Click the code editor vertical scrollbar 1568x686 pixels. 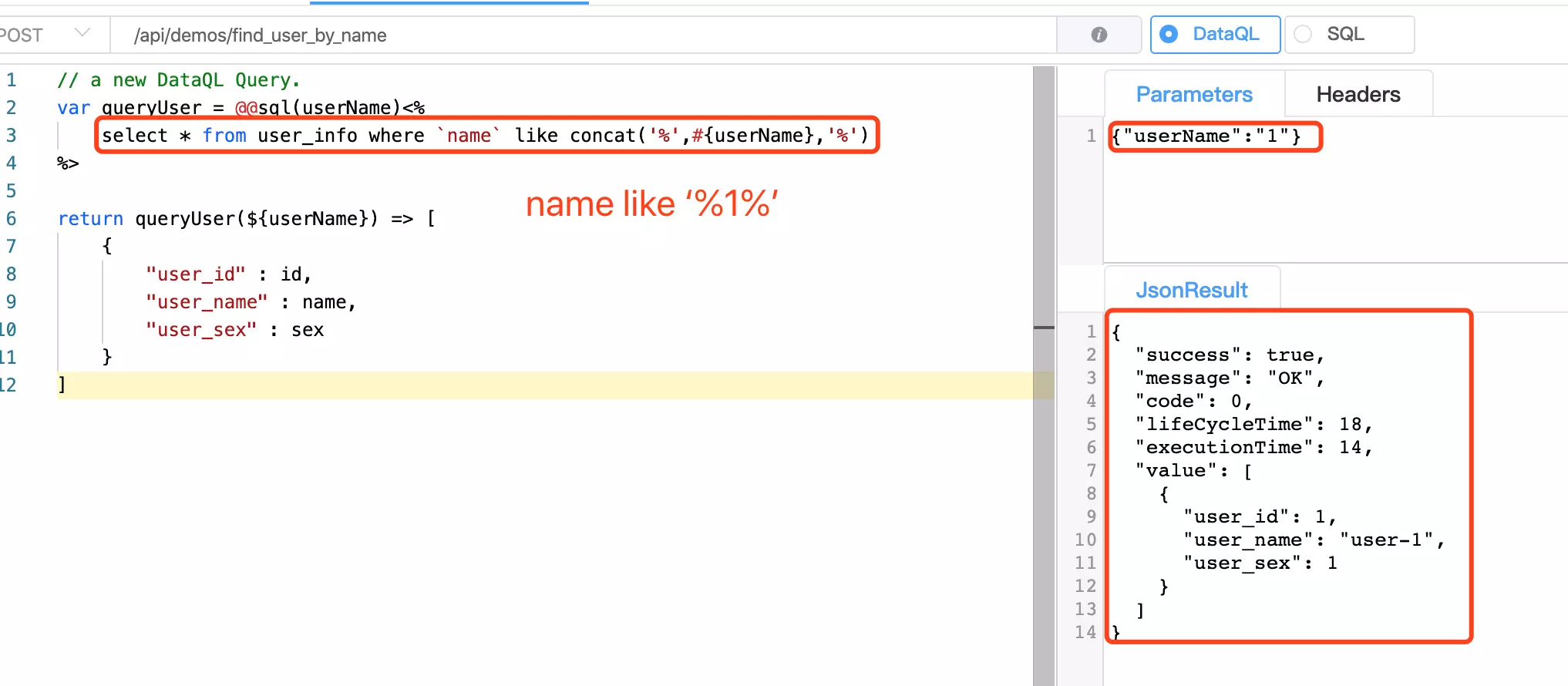(1044, 376)
